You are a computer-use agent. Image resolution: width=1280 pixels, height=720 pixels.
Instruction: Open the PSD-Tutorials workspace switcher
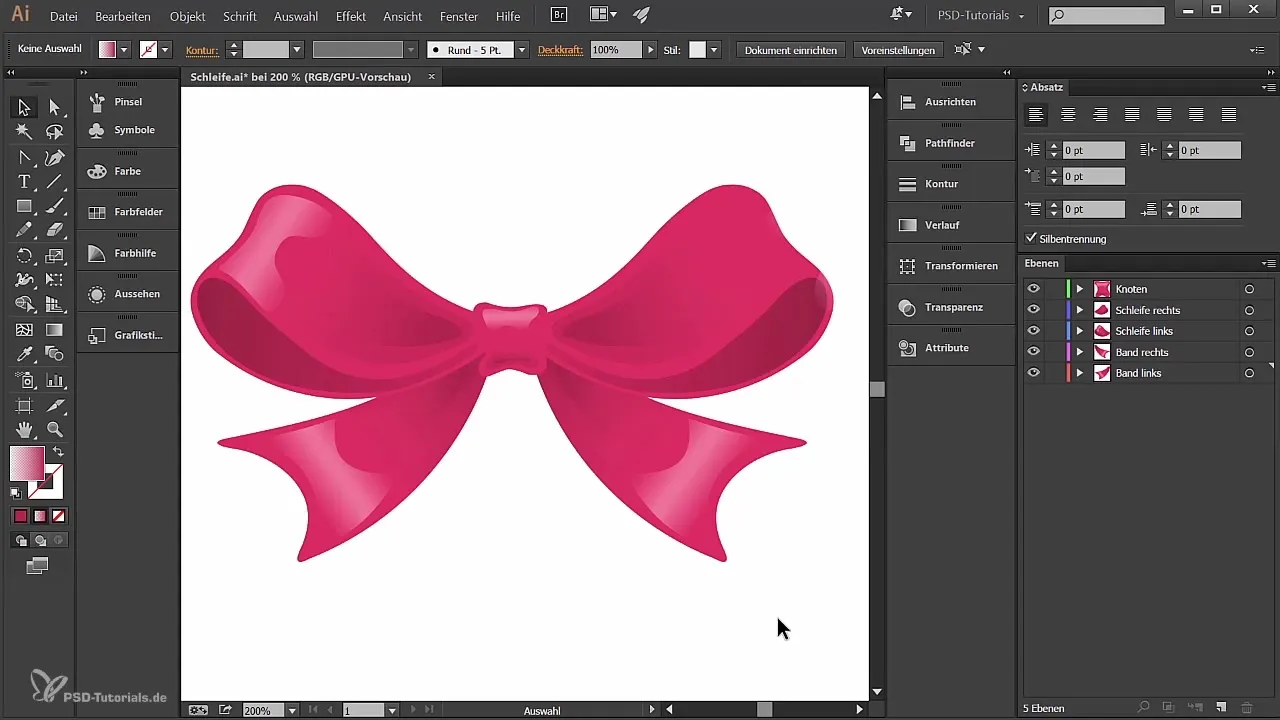click(980, 16)
